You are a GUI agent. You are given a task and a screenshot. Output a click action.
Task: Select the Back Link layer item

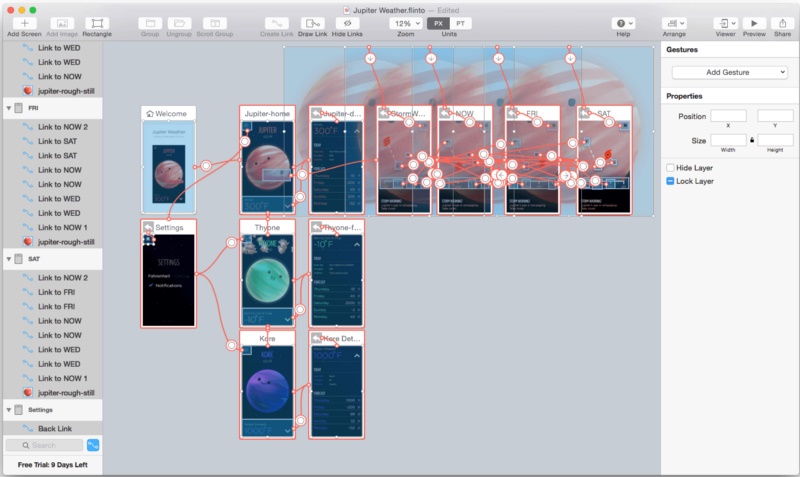tap(55, 429)
